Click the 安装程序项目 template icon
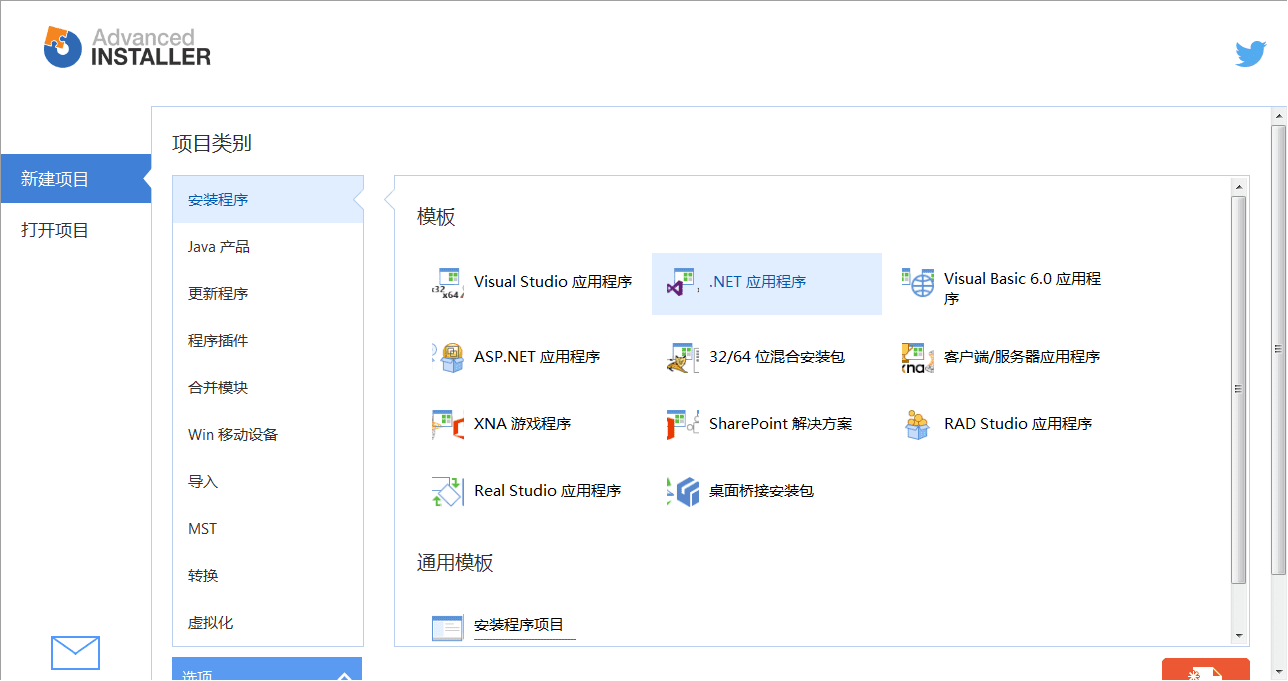The height and width of the screenshot is (681, 1288). (448, 627)
